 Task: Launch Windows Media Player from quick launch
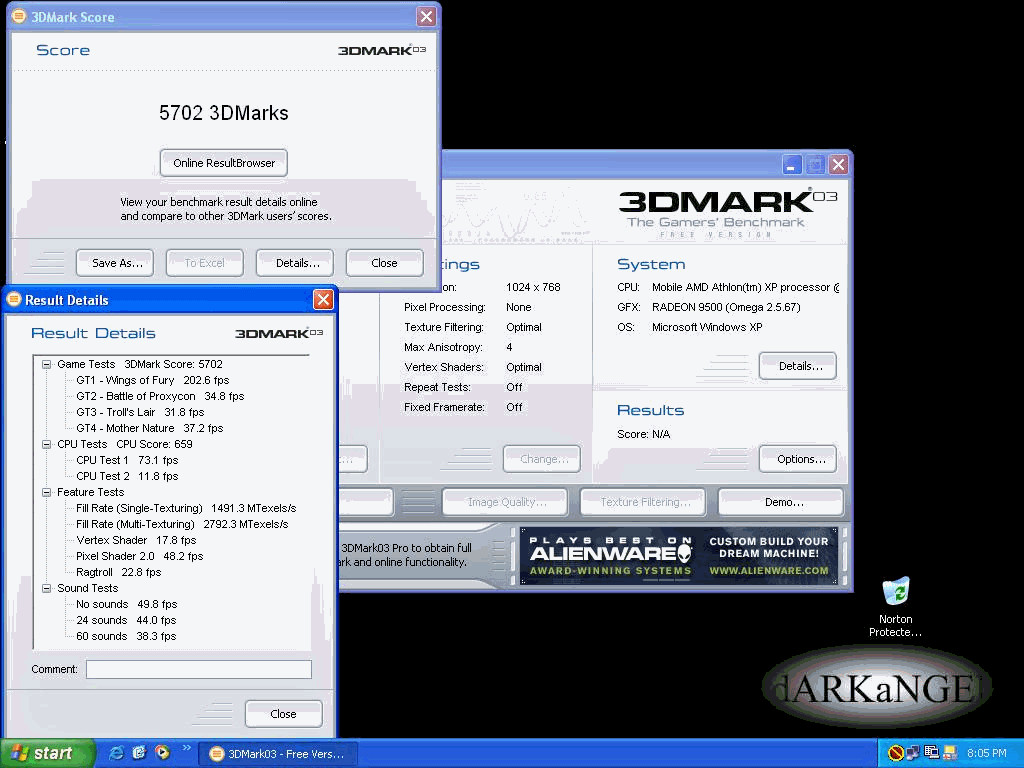[162, 753]
